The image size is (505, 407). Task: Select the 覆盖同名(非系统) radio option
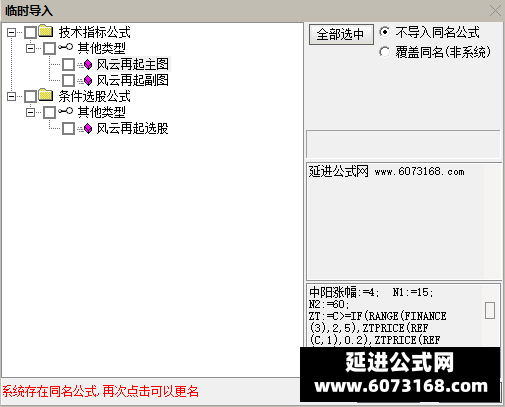(384, 52)
